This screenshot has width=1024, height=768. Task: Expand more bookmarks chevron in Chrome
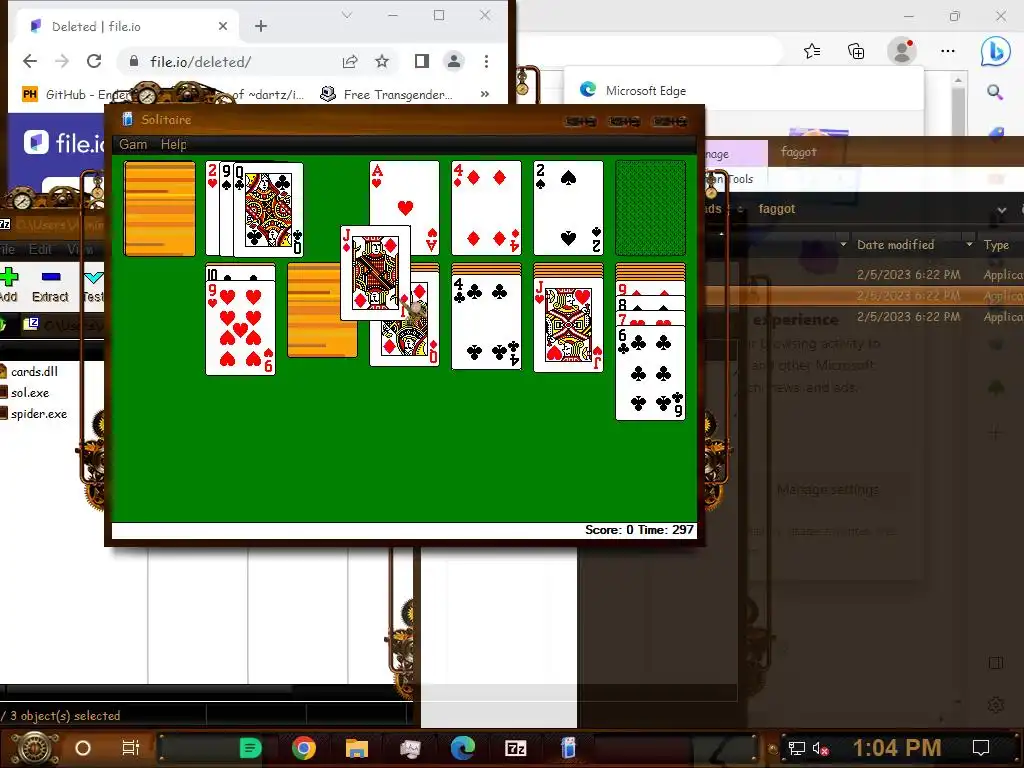[x=485, y=95]
